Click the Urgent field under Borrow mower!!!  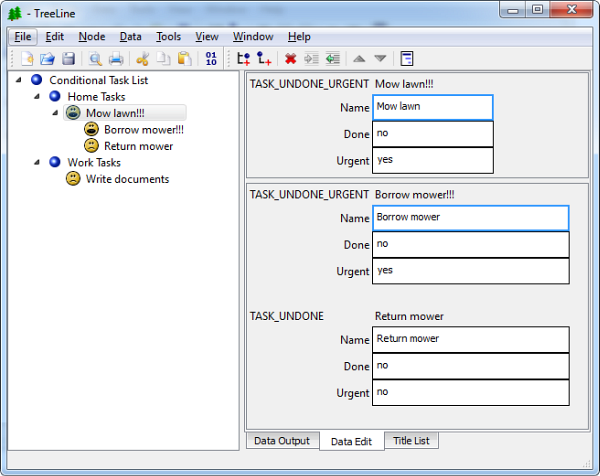[471, 271]
